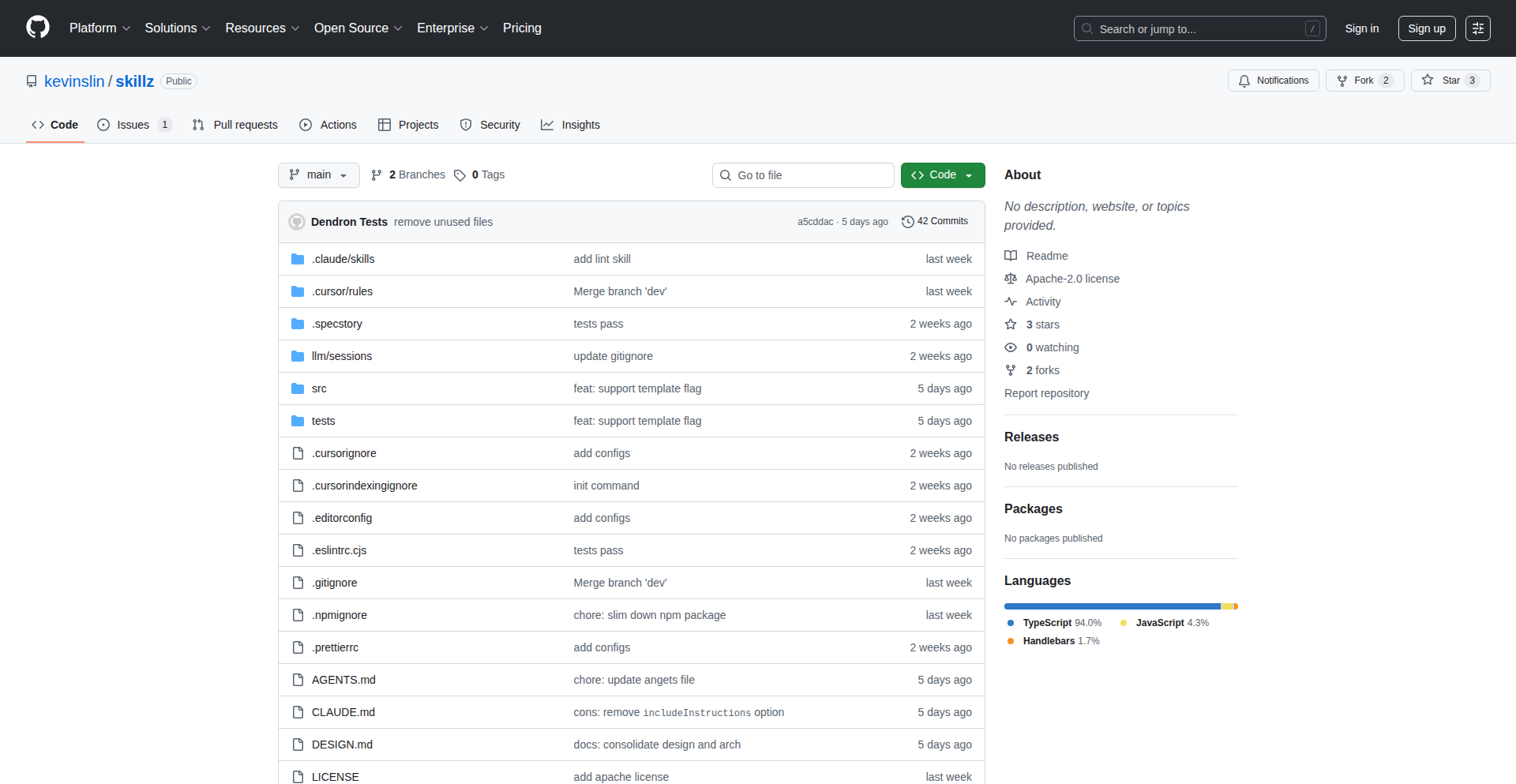Screen dimensions: 1516x784
Task: Click inside the Go to file field
Action: [x=802, y=174]
